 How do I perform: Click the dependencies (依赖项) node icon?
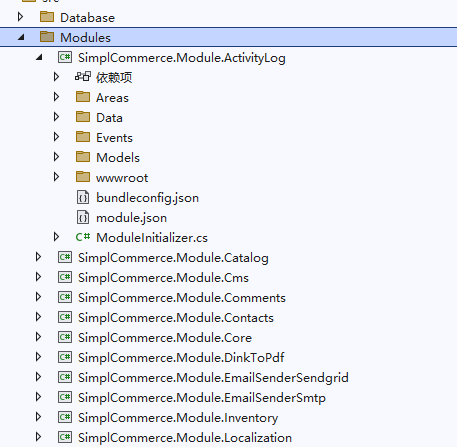[83, 77]
